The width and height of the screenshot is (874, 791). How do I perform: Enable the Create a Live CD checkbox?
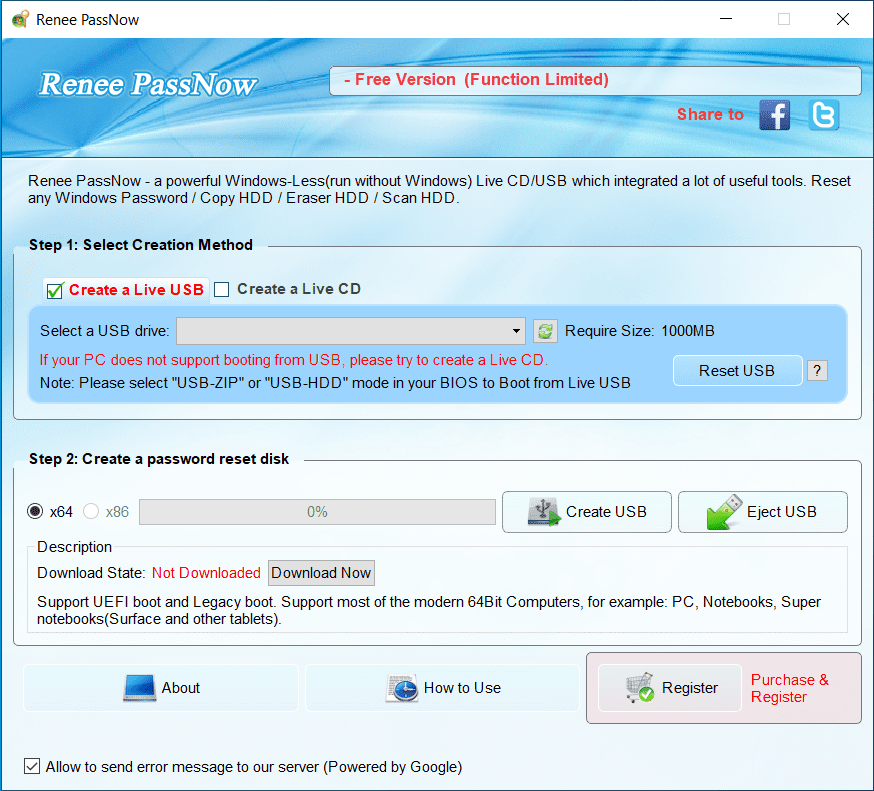pyautogui.click(x=222, y=289)
